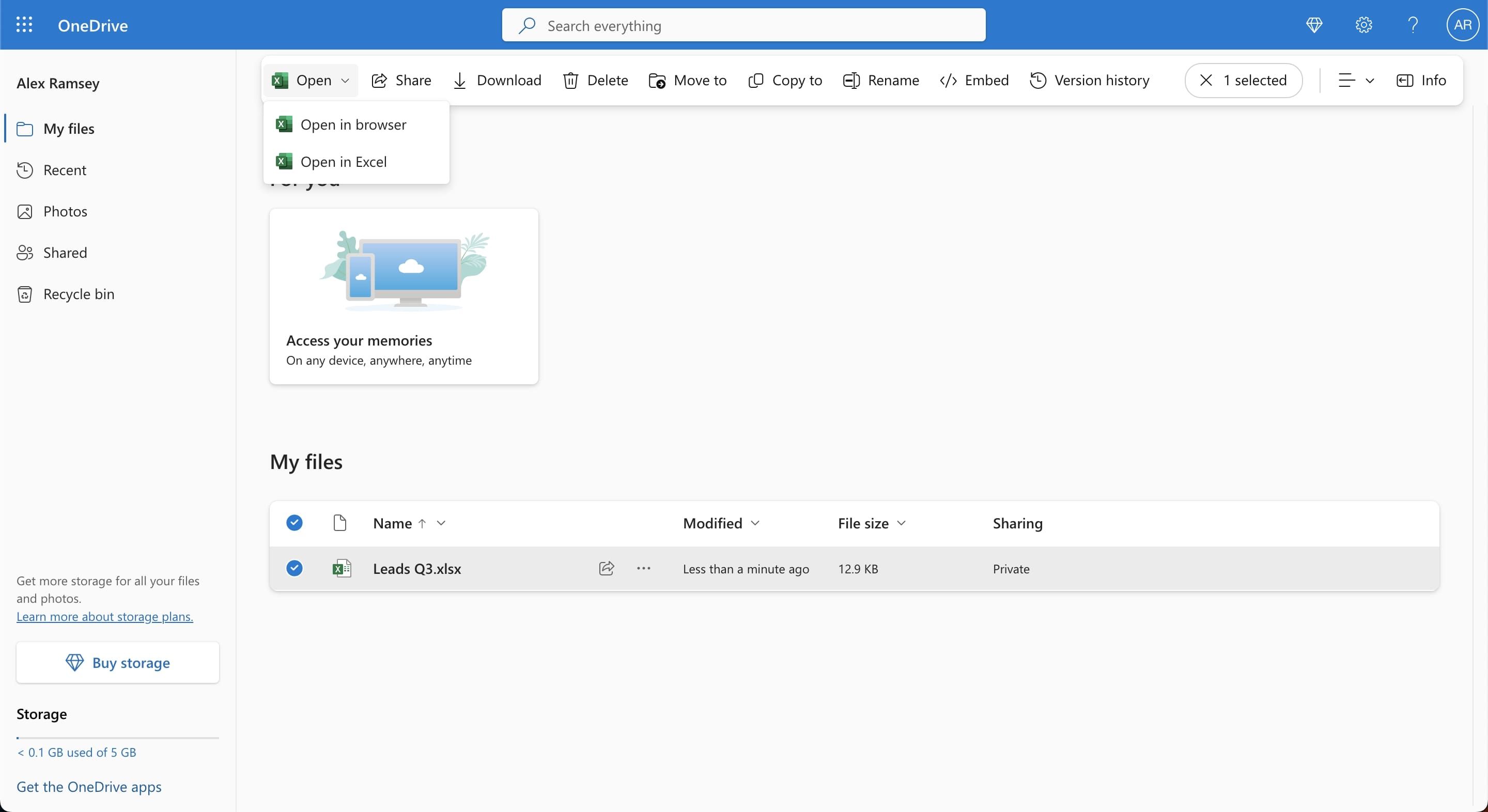Choose Open in Excel menu option
Screen dimensions: 1488x812
[x=343, y=162]
